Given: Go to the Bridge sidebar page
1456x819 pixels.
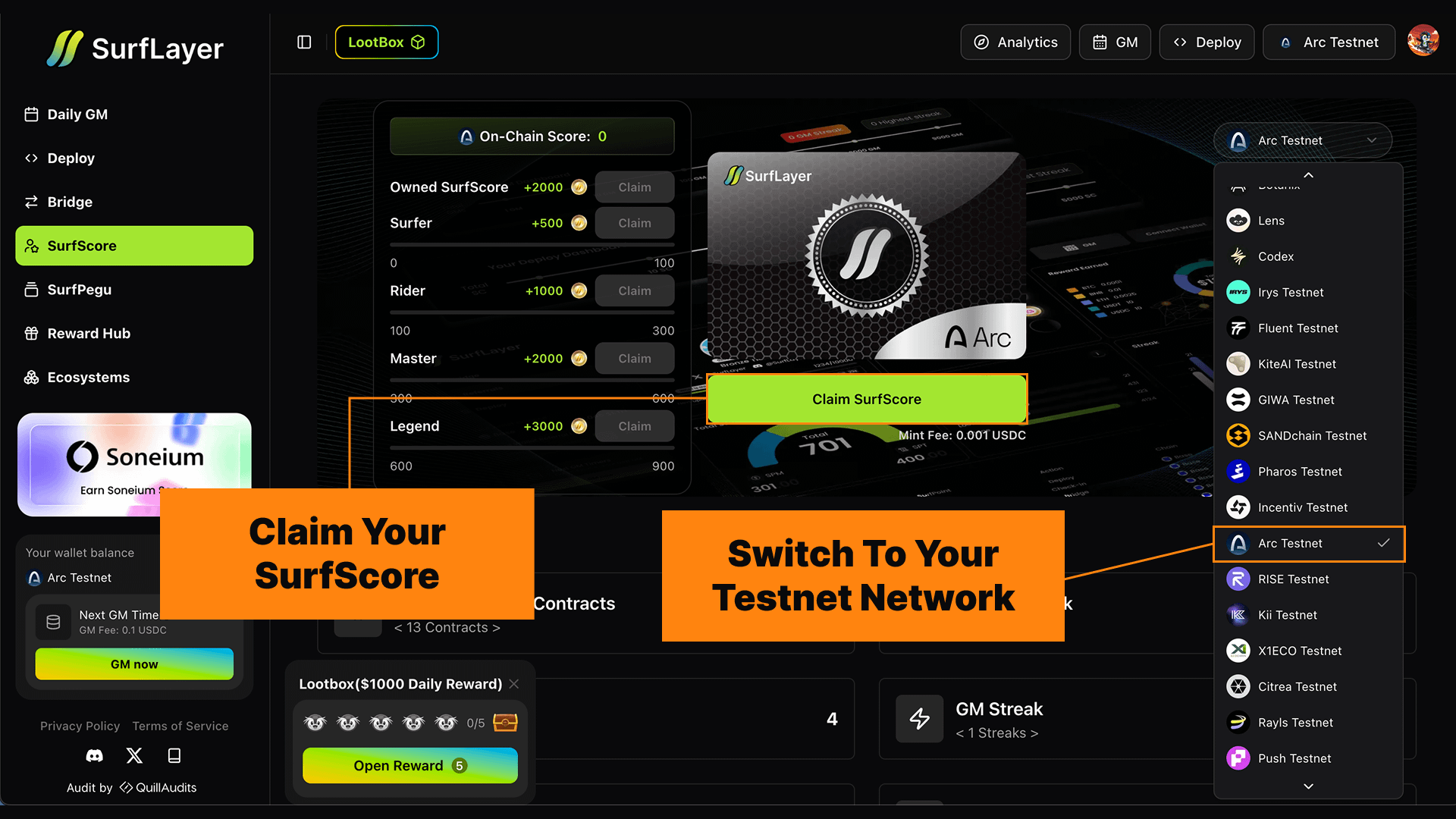Looking at the screenshot, I should coord(70,202).
